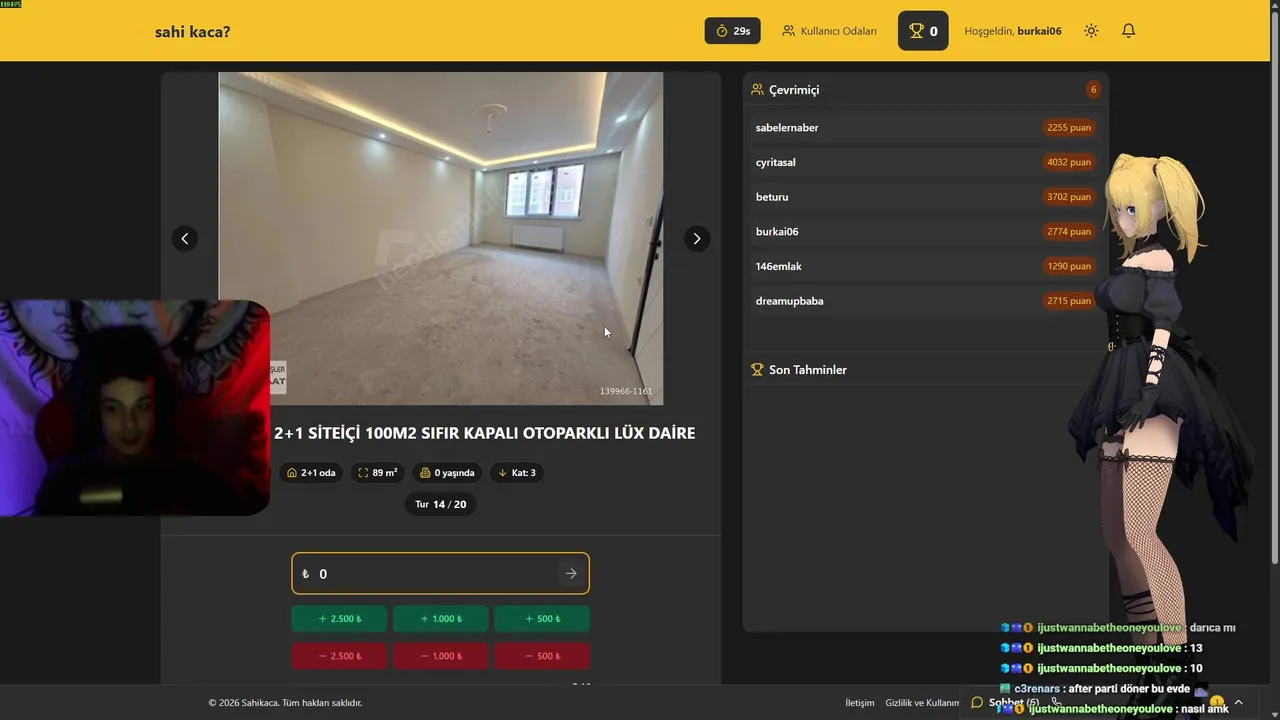1280x720 pixels.
Task: Click the copyright 2026 Sahikaca text
Action: 285,703
